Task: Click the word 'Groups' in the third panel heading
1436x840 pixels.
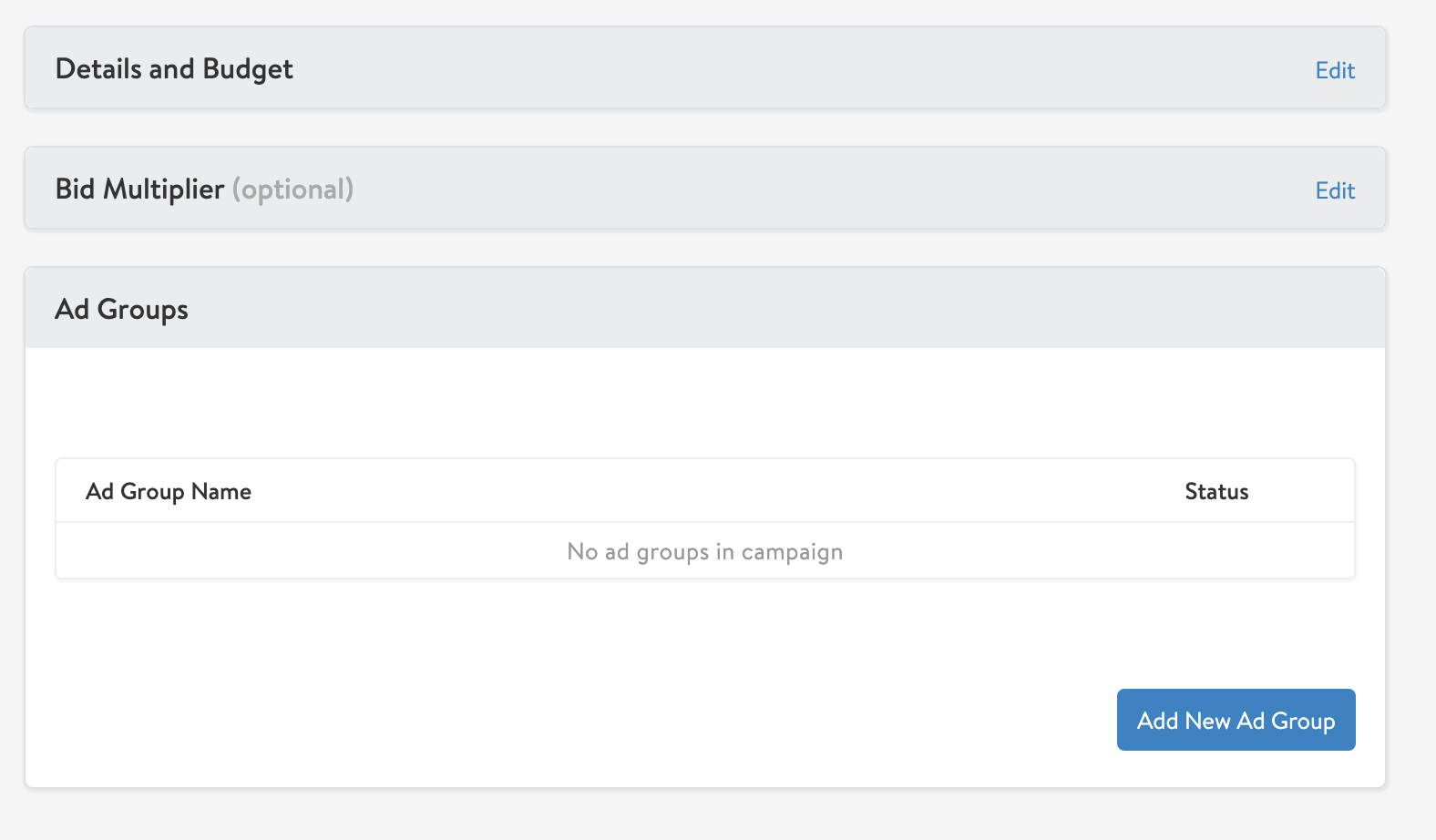Action: coord(143,310)
